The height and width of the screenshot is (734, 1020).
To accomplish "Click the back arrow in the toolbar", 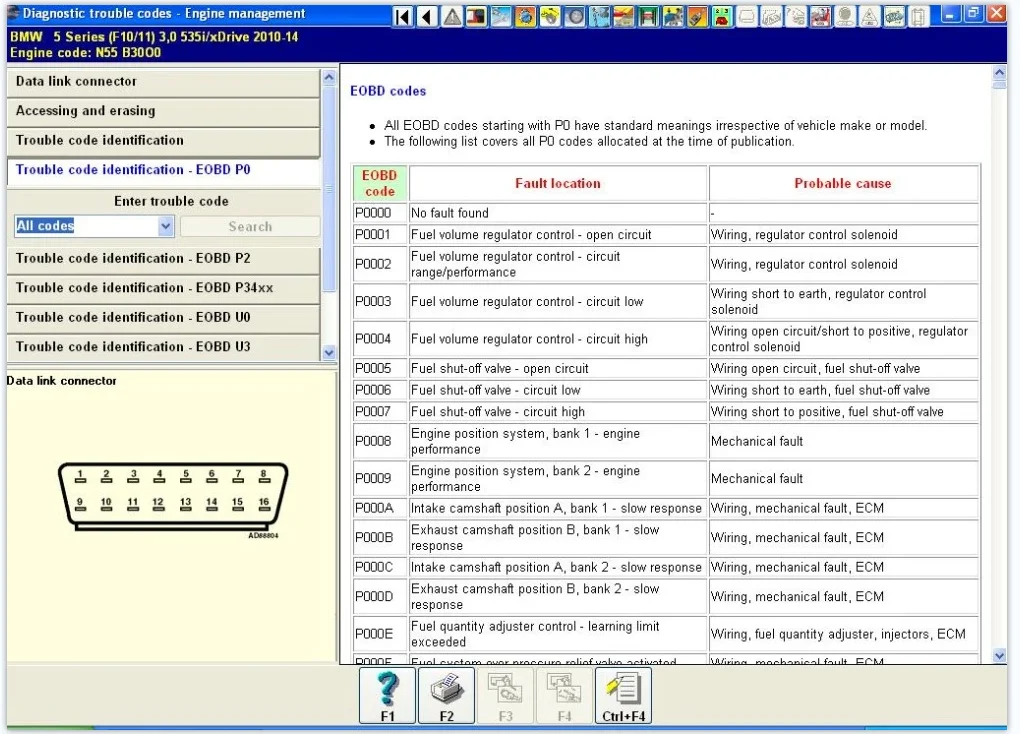I will tap(427, 16).
